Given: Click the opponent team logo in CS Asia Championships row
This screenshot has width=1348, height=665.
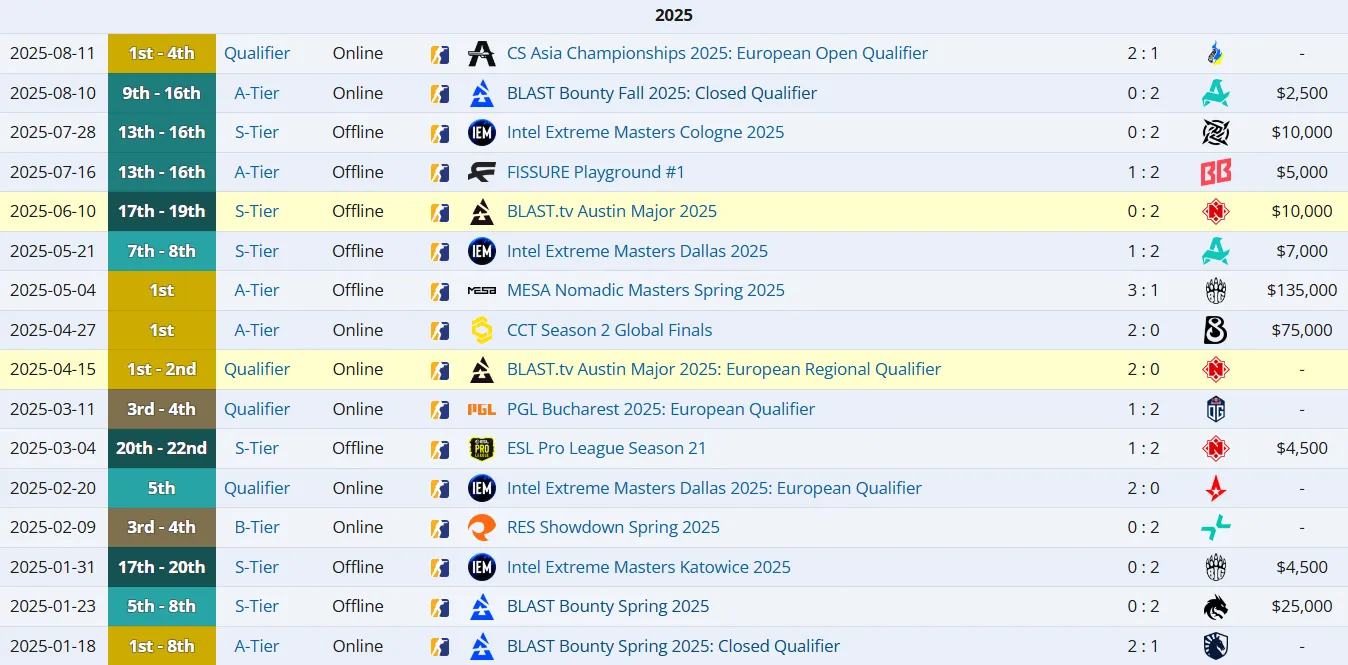Looking at the screenshot, I should click(1216, 54).
